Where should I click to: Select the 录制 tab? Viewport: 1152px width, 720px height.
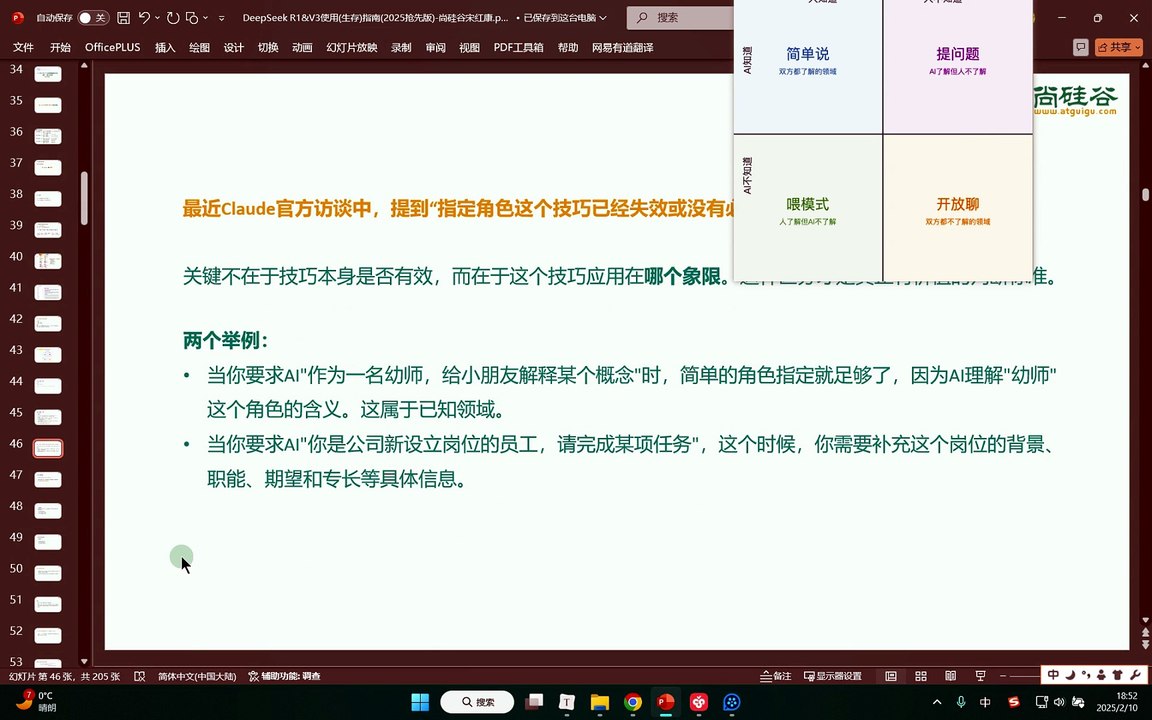pyautogui.click(x=401, y=47)
